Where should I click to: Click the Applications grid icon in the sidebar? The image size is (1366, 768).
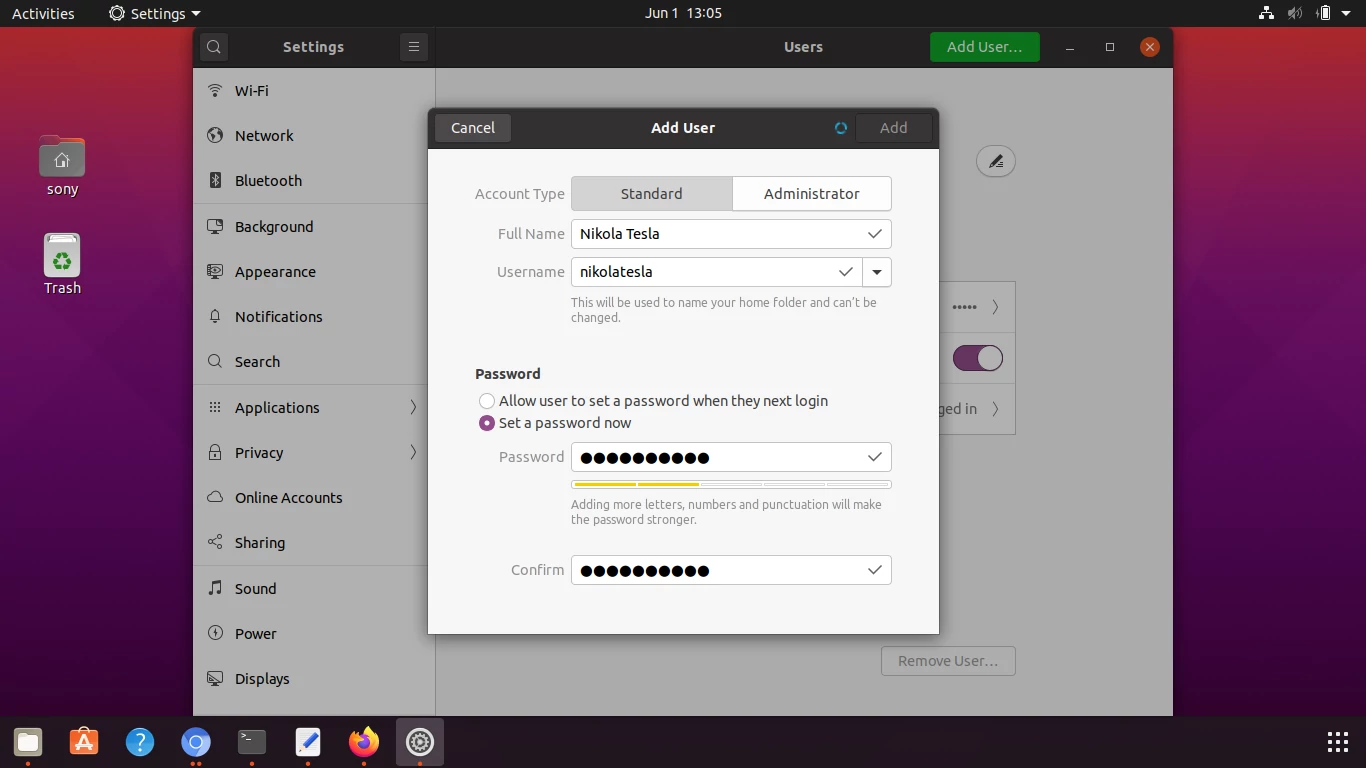[x=215, y=407]
